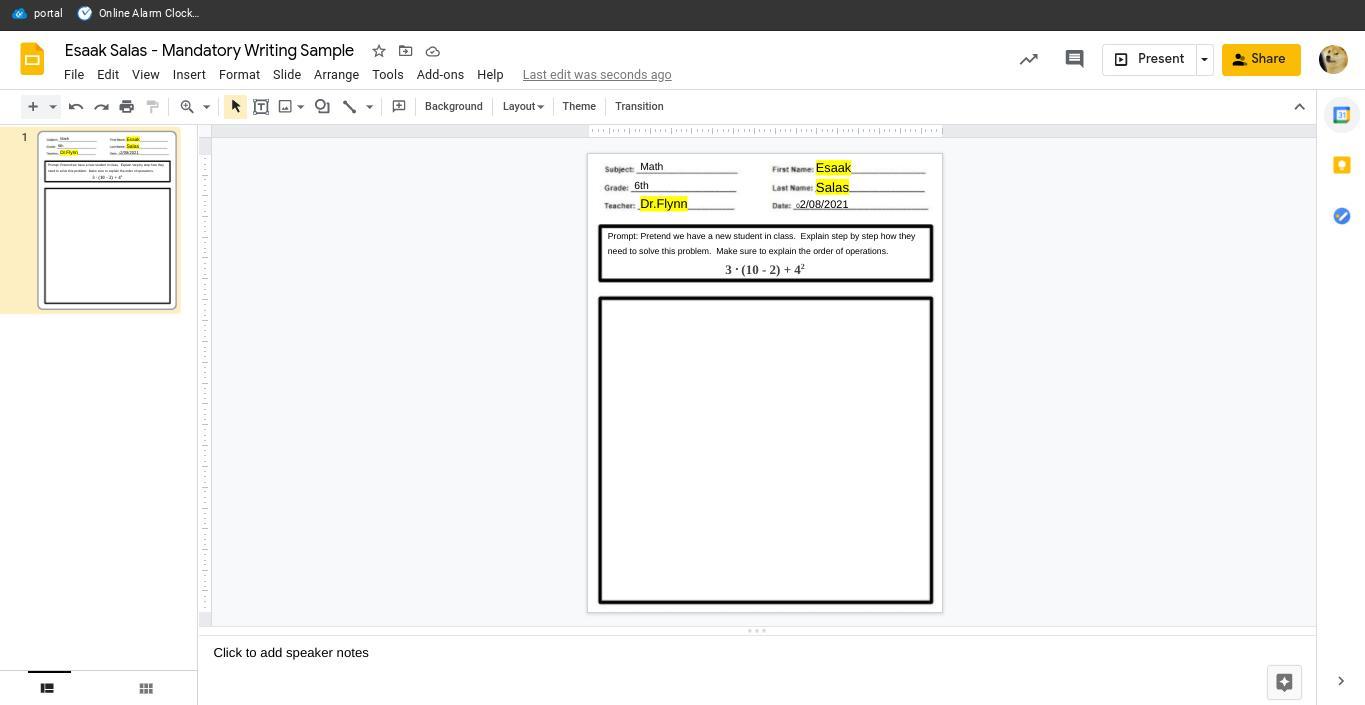Hide the menus with collapse arrow

click(1299, 106)
